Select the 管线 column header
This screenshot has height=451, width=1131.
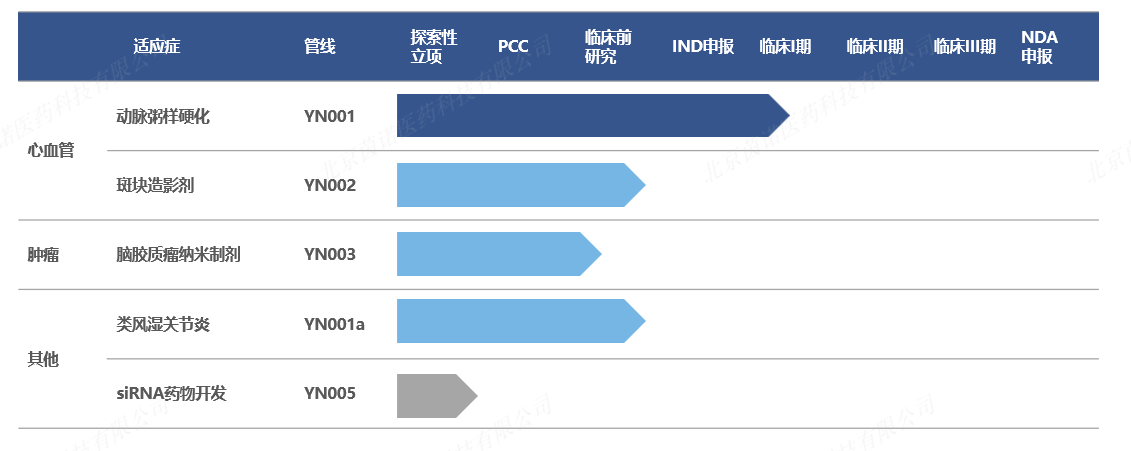[x=320, y=47]
